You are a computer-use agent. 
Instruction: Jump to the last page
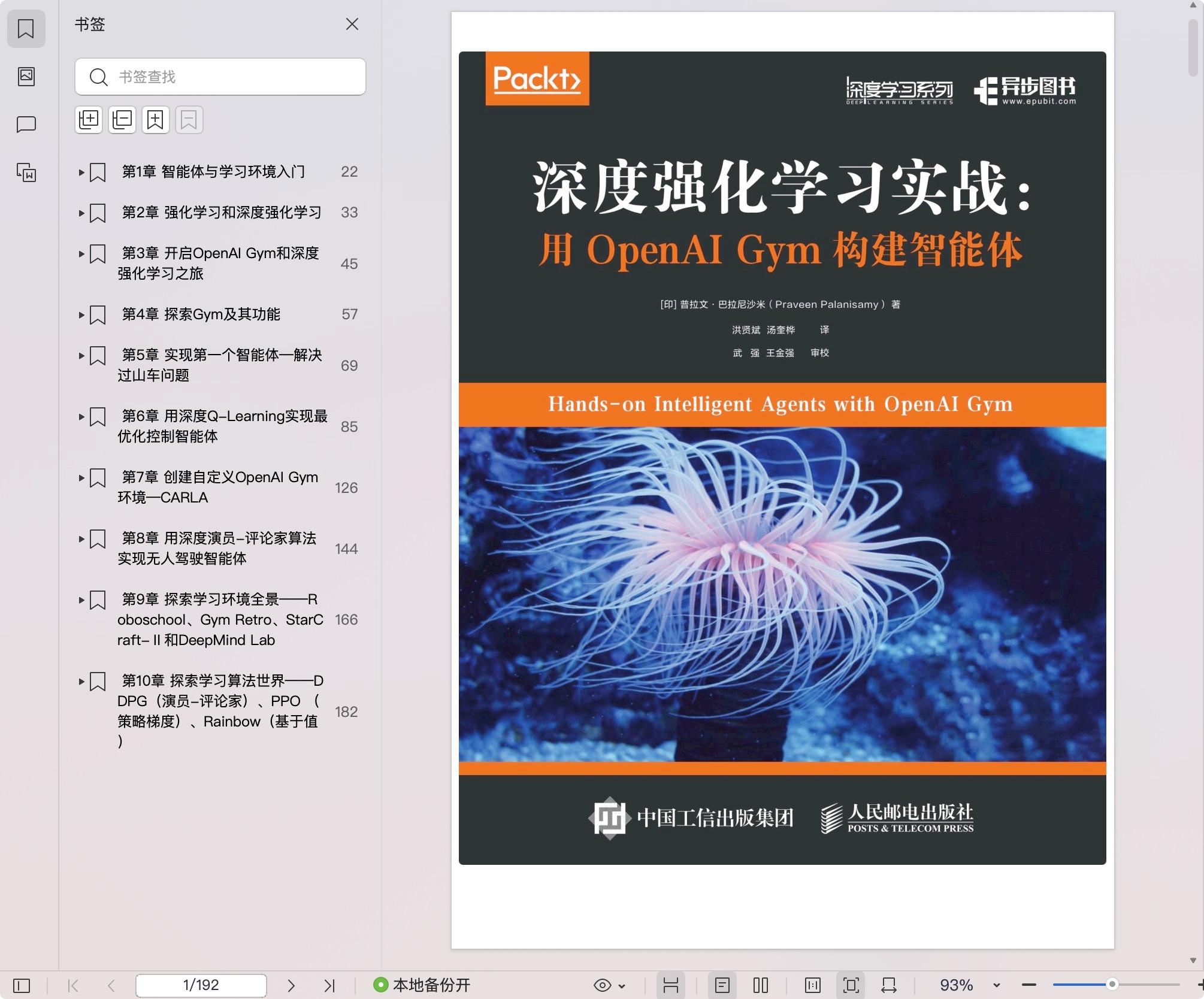[x=329, y=985]
